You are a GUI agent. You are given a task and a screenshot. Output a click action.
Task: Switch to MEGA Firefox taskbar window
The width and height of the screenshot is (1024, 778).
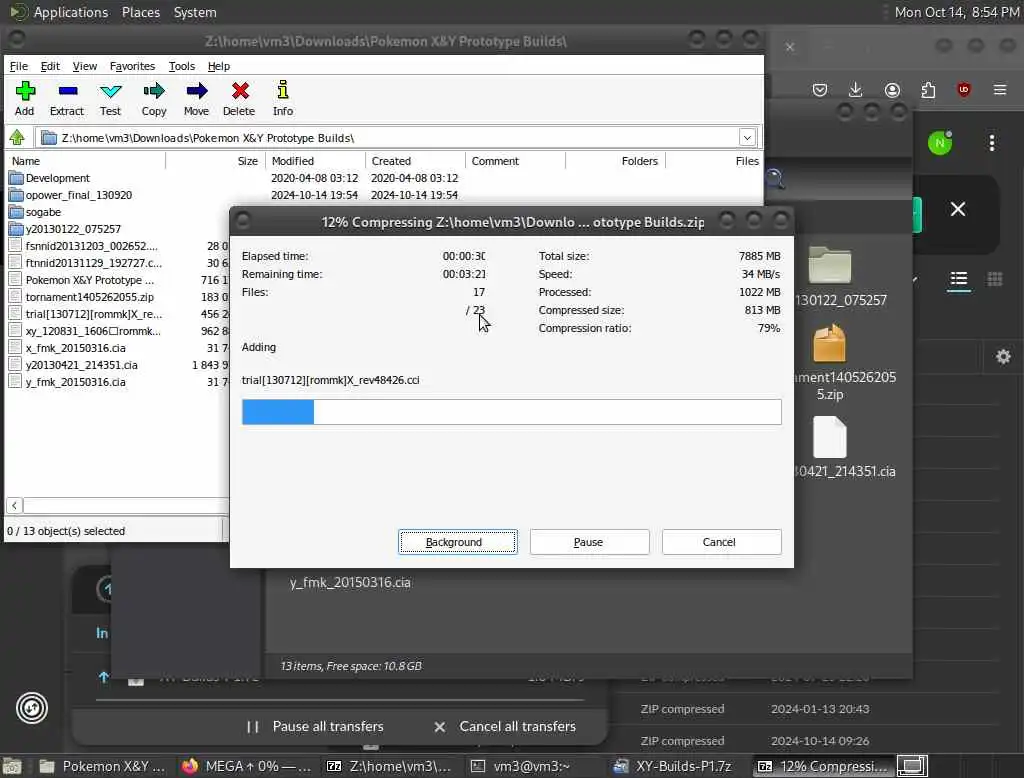(246, 766)
